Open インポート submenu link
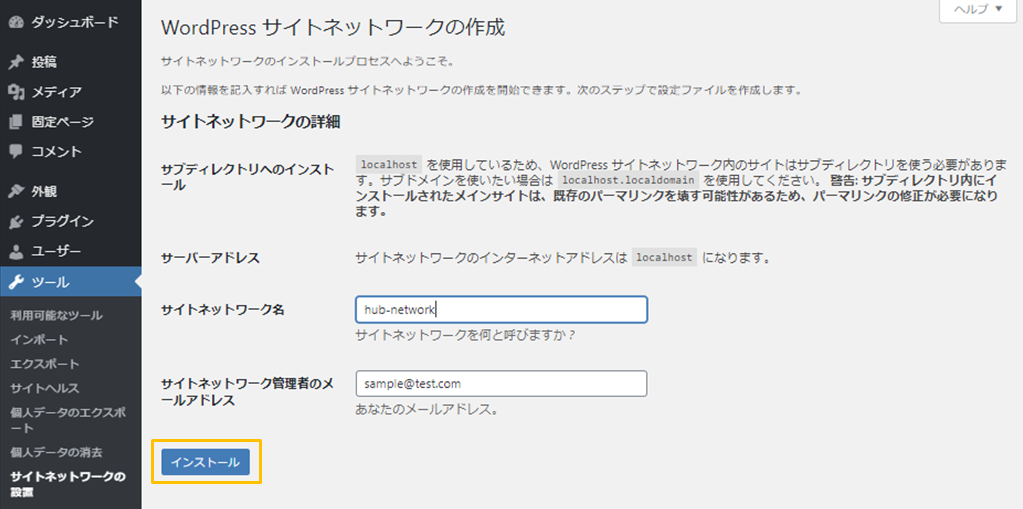This screenshot has height=509, width=1023. tap(39, 339)
